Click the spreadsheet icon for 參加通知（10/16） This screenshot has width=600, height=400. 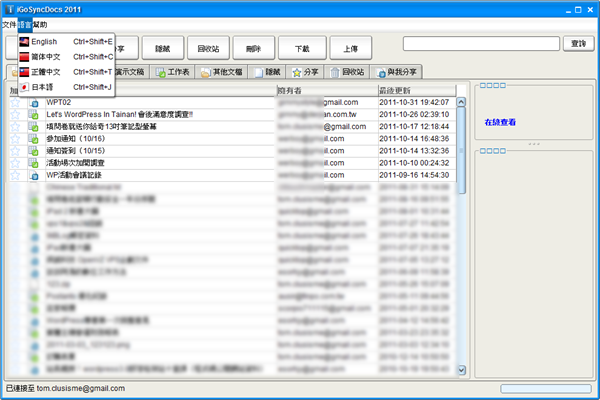coord(33,139)
